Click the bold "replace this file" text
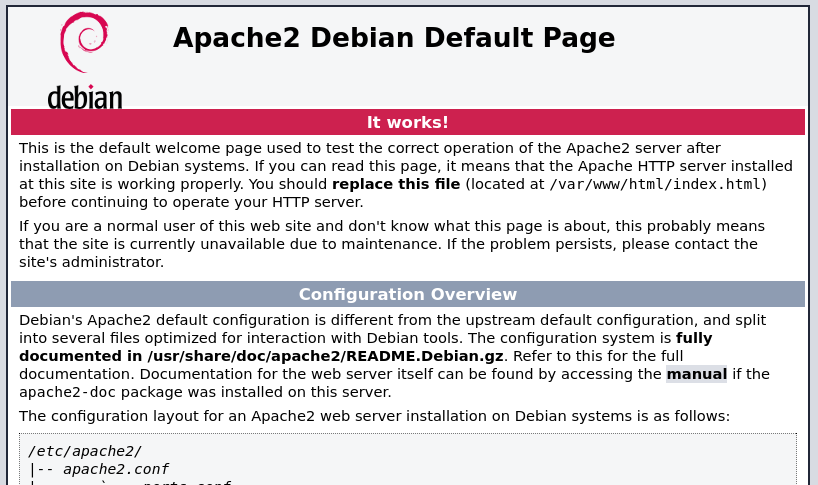 (x=396, y=184)
